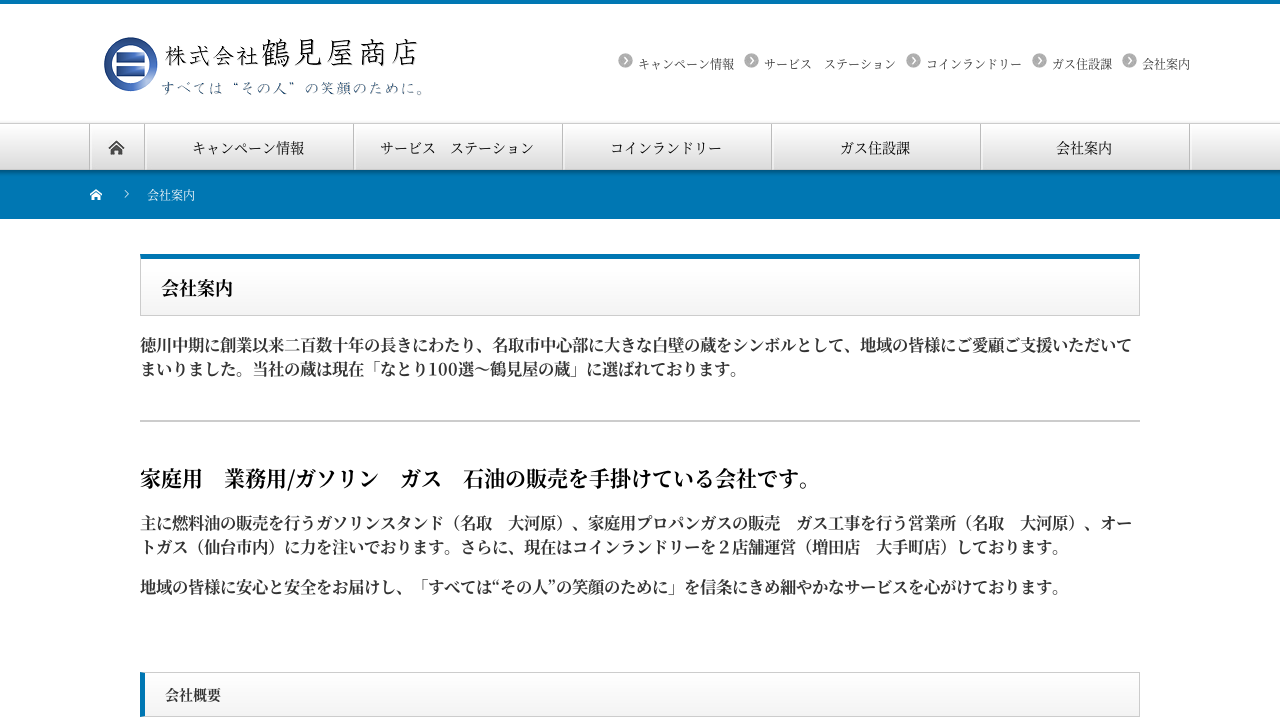This screenshot has width=1280, height=720.
Task: Click arrow icon beside top コインランドリー link
Action: click(x=913, y=61)
